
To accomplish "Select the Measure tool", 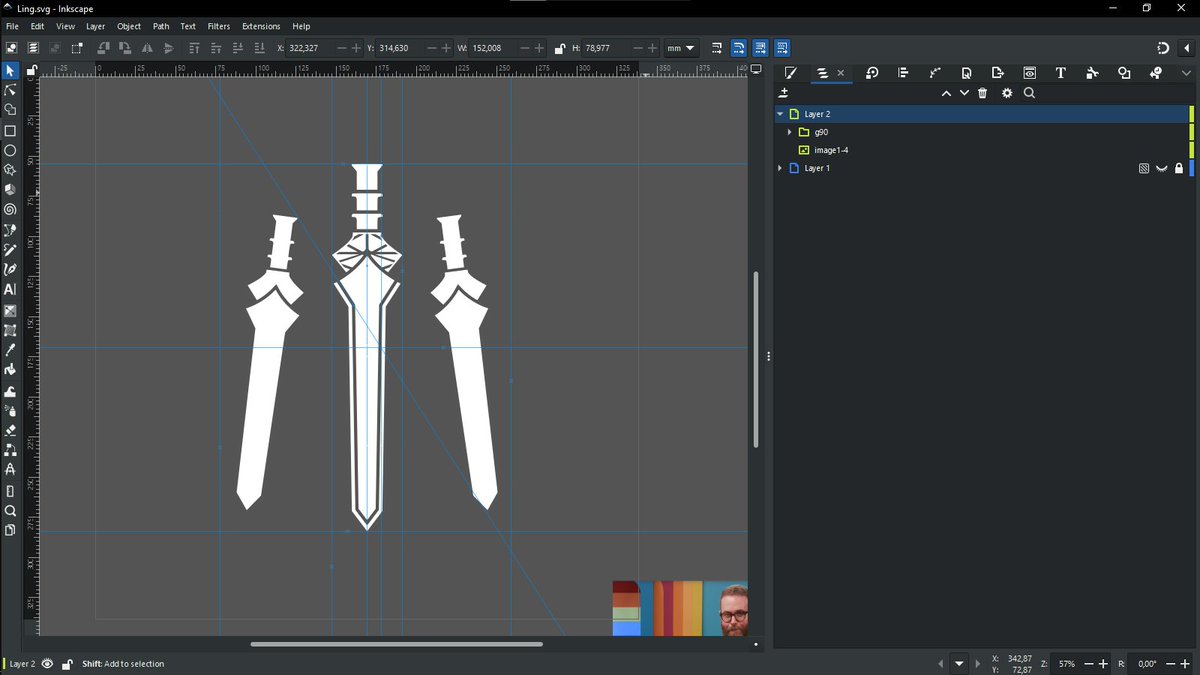I will pyautogui.click(x=10, y=491).
